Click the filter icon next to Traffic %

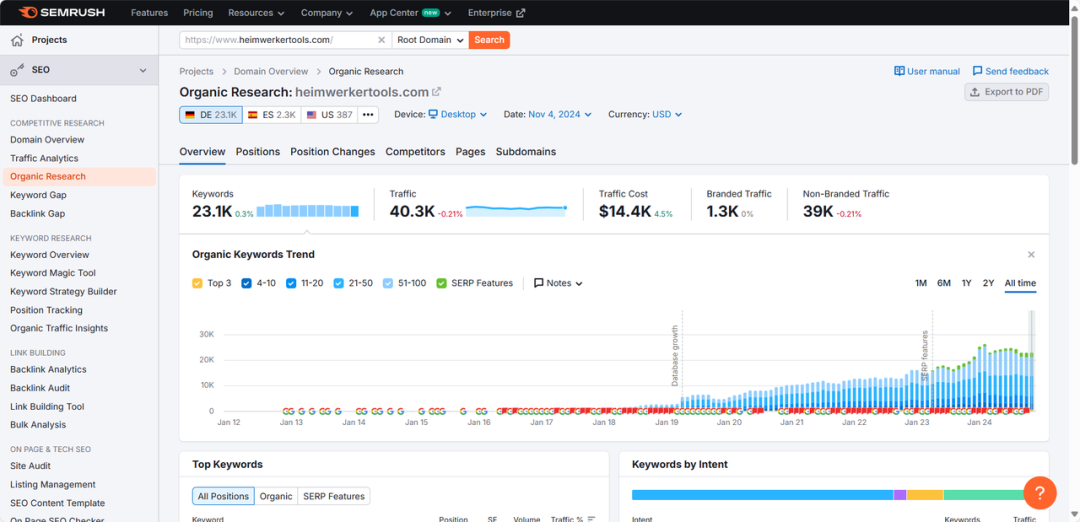tap(591, 519)
